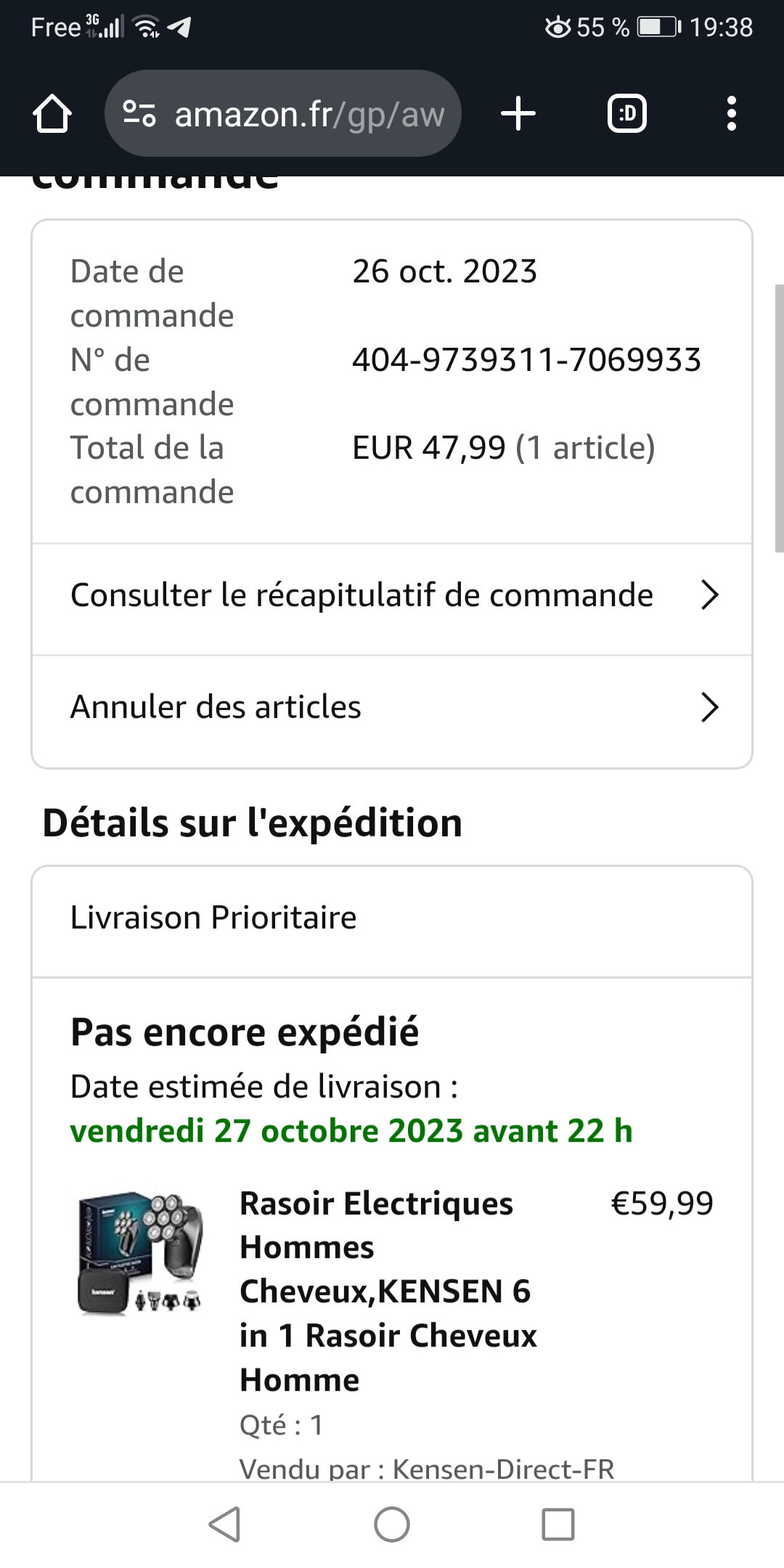Viewport: 784px width, 1568px height.
Task: Open a new tab with plus icon
Action: [518, 114]
